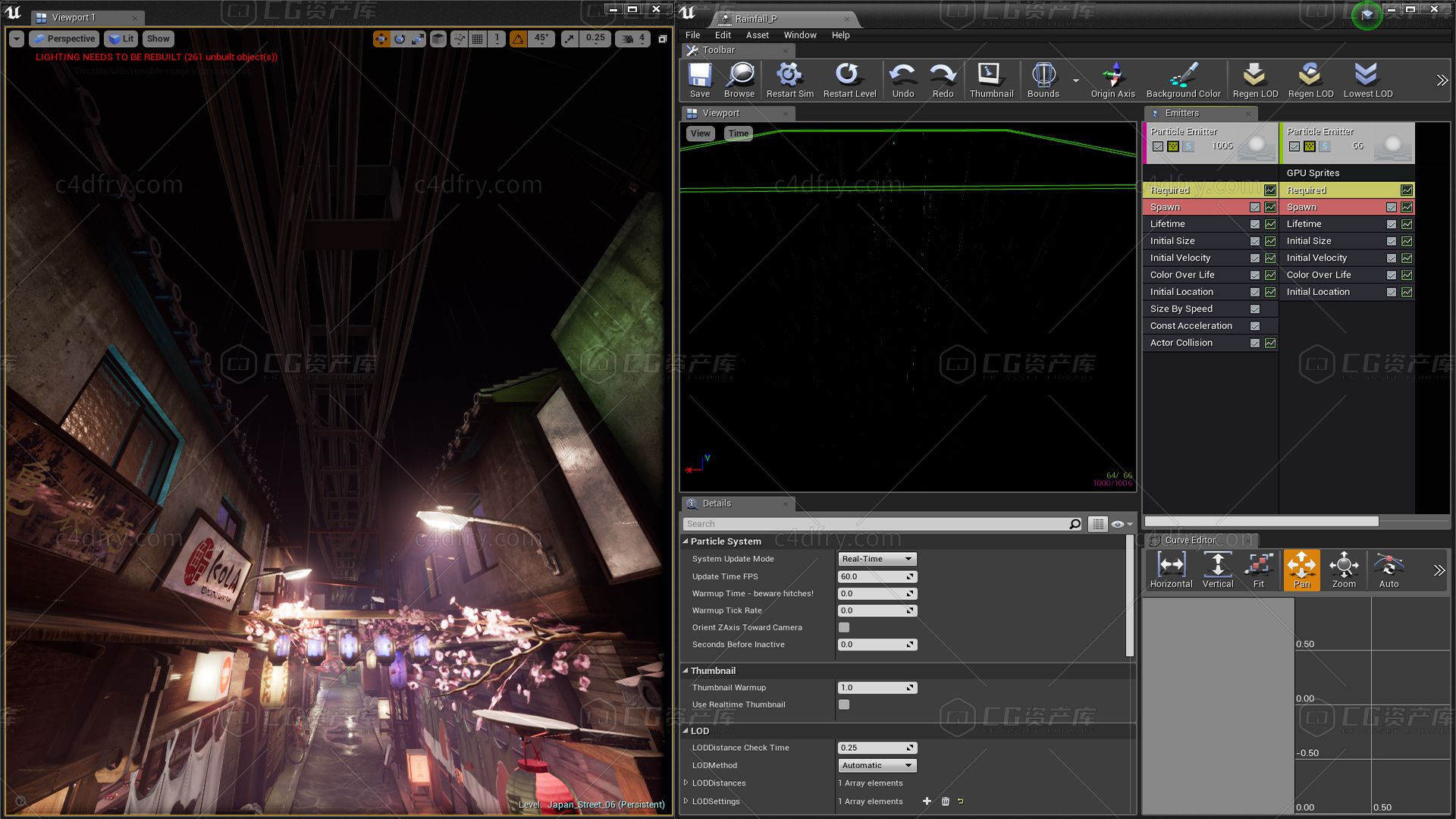Open the Help menu
This screenshot has width=1456, height=819.
click(x=840, y=35)
